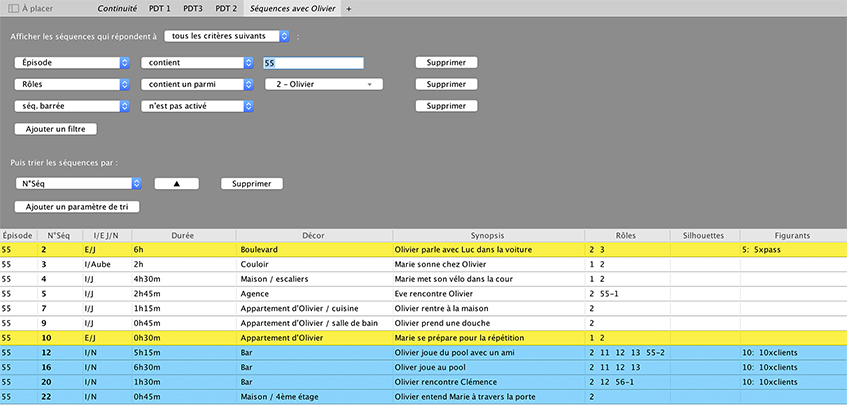Screen dimensions: 847x405
Task: Click the Durée column header
Action: [183, 235]
